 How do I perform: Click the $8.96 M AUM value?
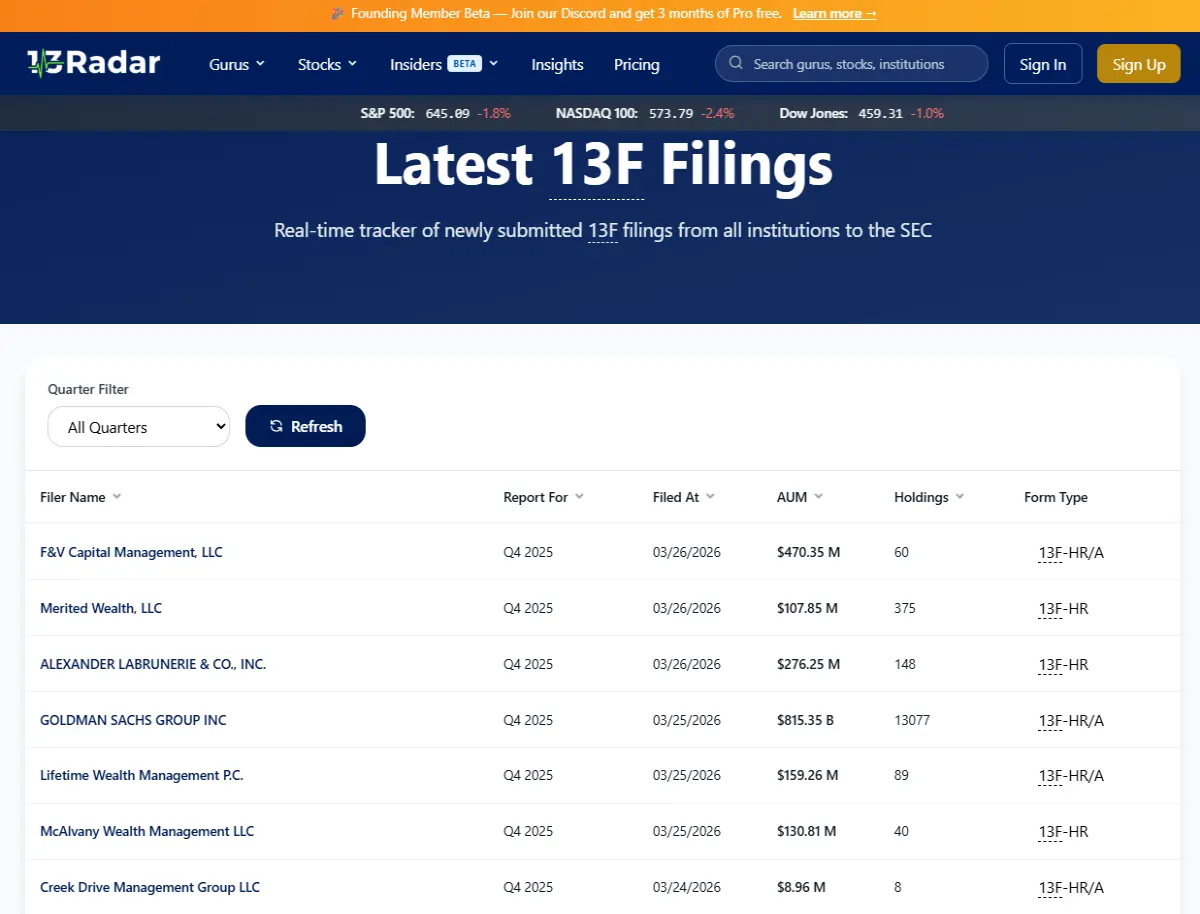click(801, 887)
